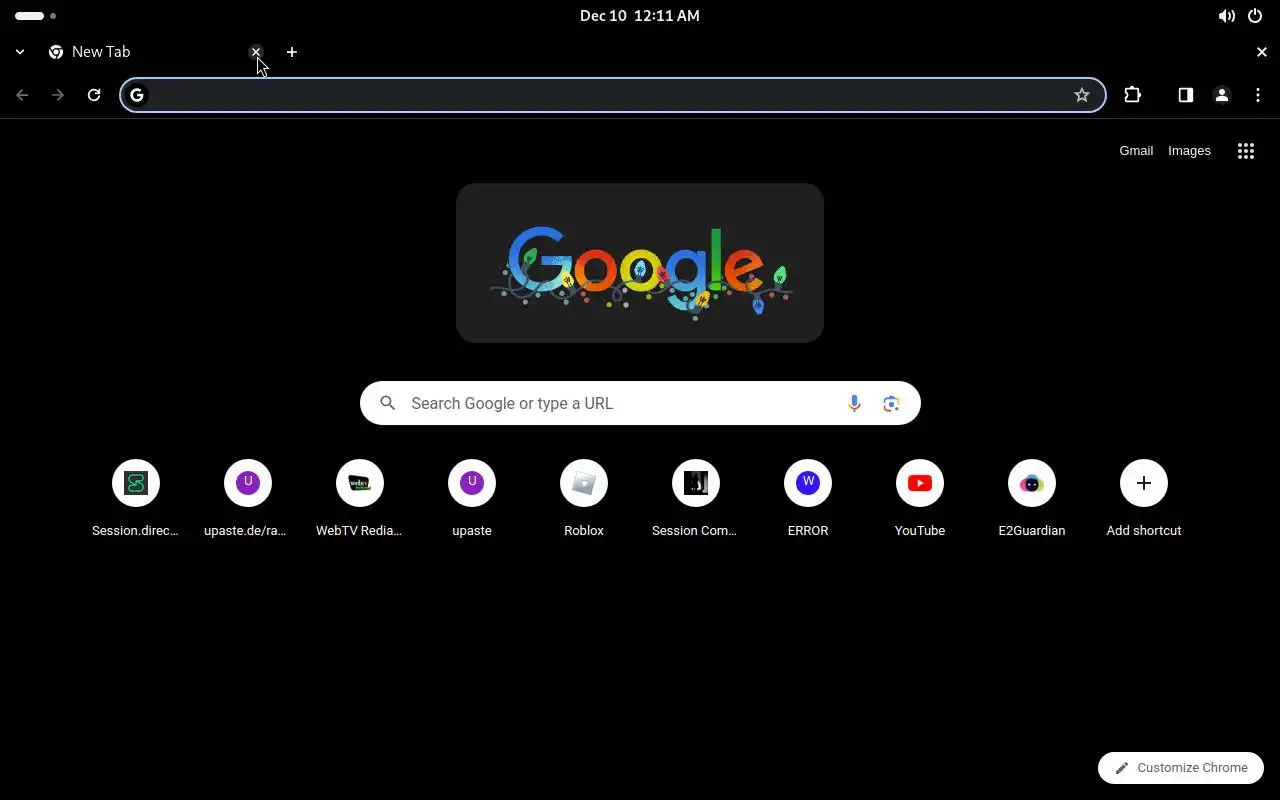The height and width of the screenshot is (800, 1280).
Task: Open the profile avatar icon
Action: point(1221,95)
